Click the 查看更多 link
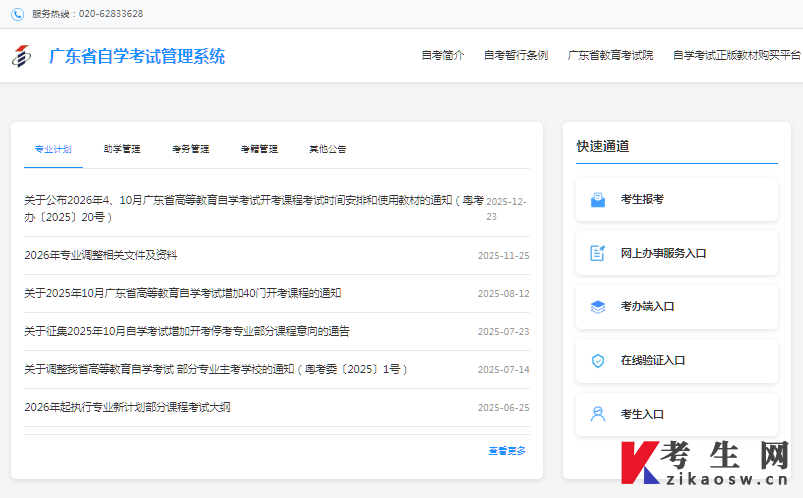 click(x=507, y=451)
